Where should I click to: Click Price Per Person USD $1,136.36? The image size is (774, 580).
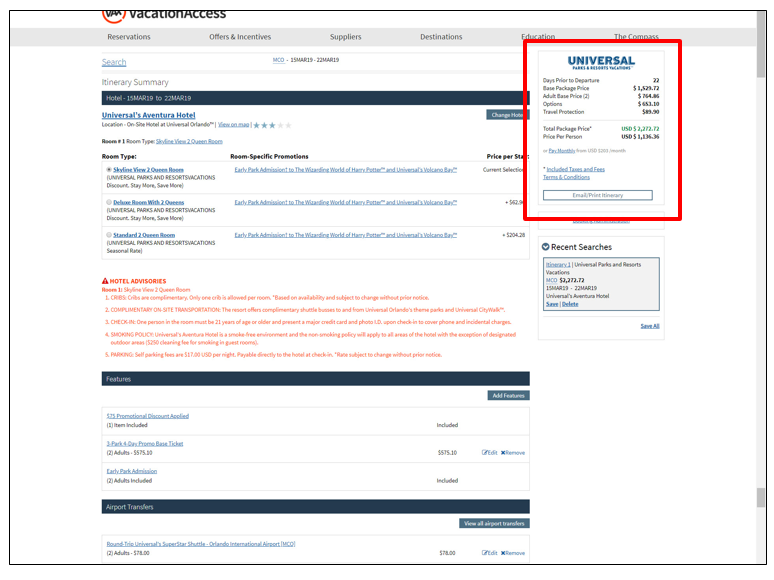click(640, 136)
